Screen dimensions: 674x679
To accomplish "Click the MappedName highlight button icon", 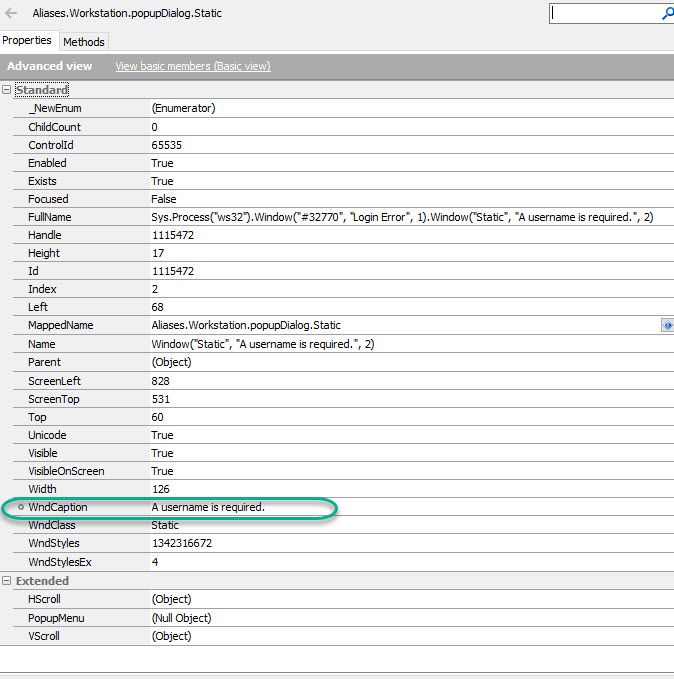I will 667,326.
